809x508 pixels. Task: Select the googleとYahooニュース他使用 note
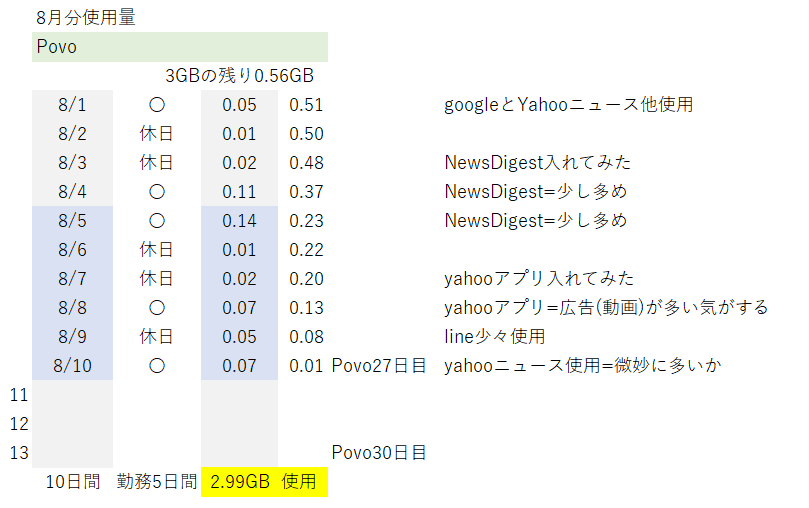click(568, 105)
